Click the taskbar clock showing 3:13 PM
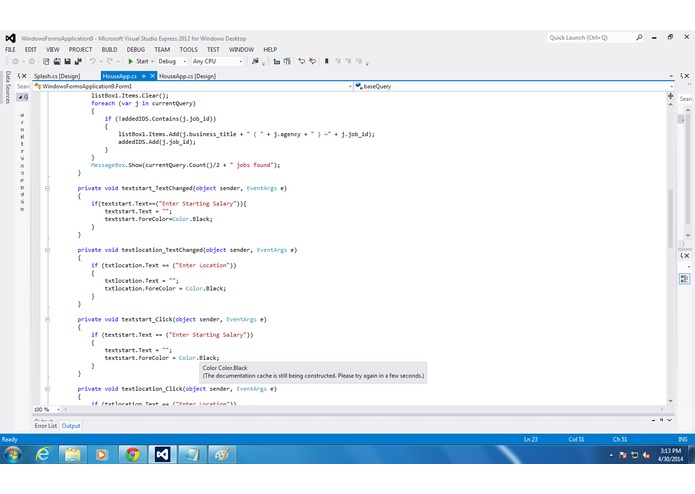Screen dimensions: 695x494 671,455
